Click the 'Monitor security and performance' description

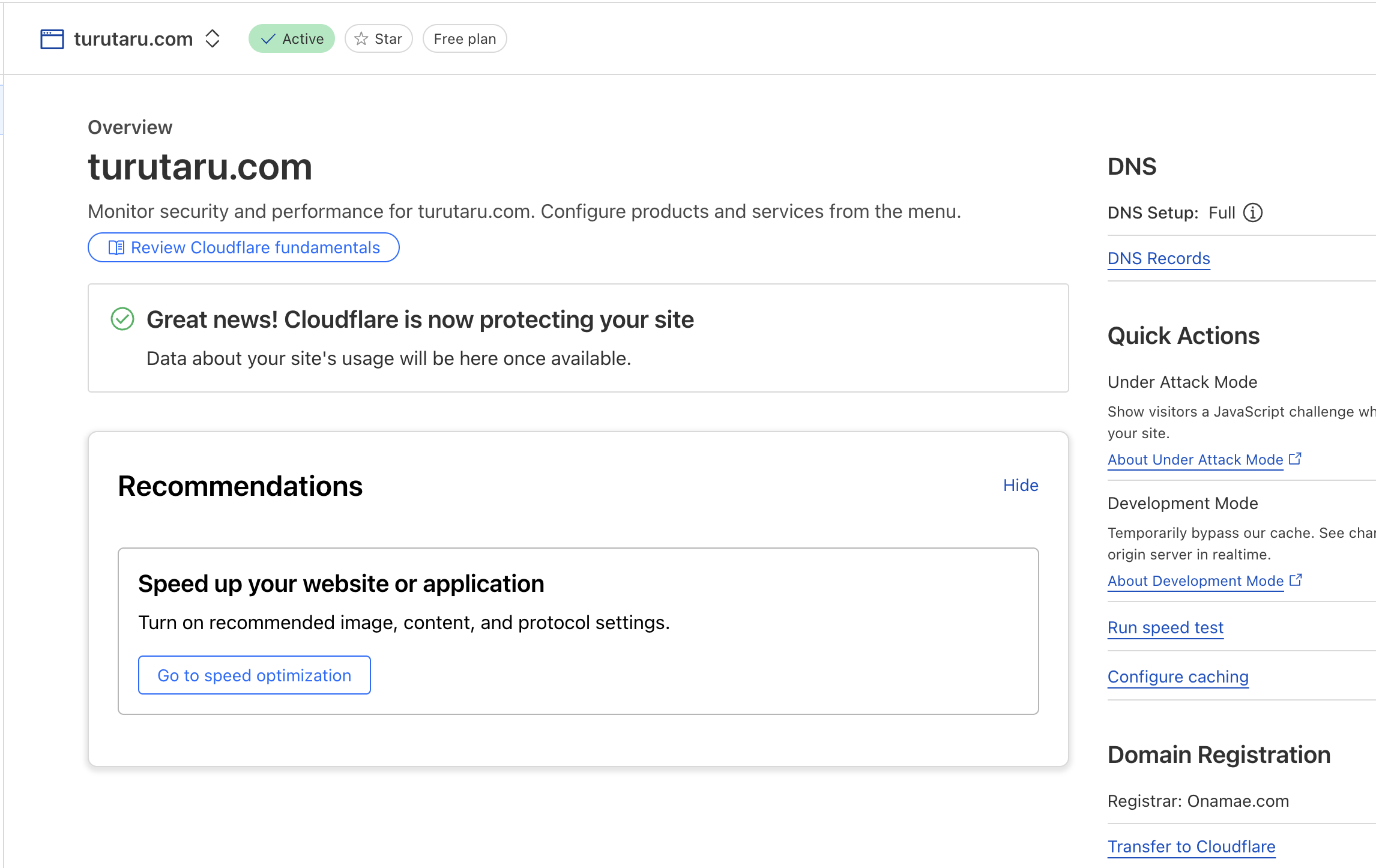[524, 211]
